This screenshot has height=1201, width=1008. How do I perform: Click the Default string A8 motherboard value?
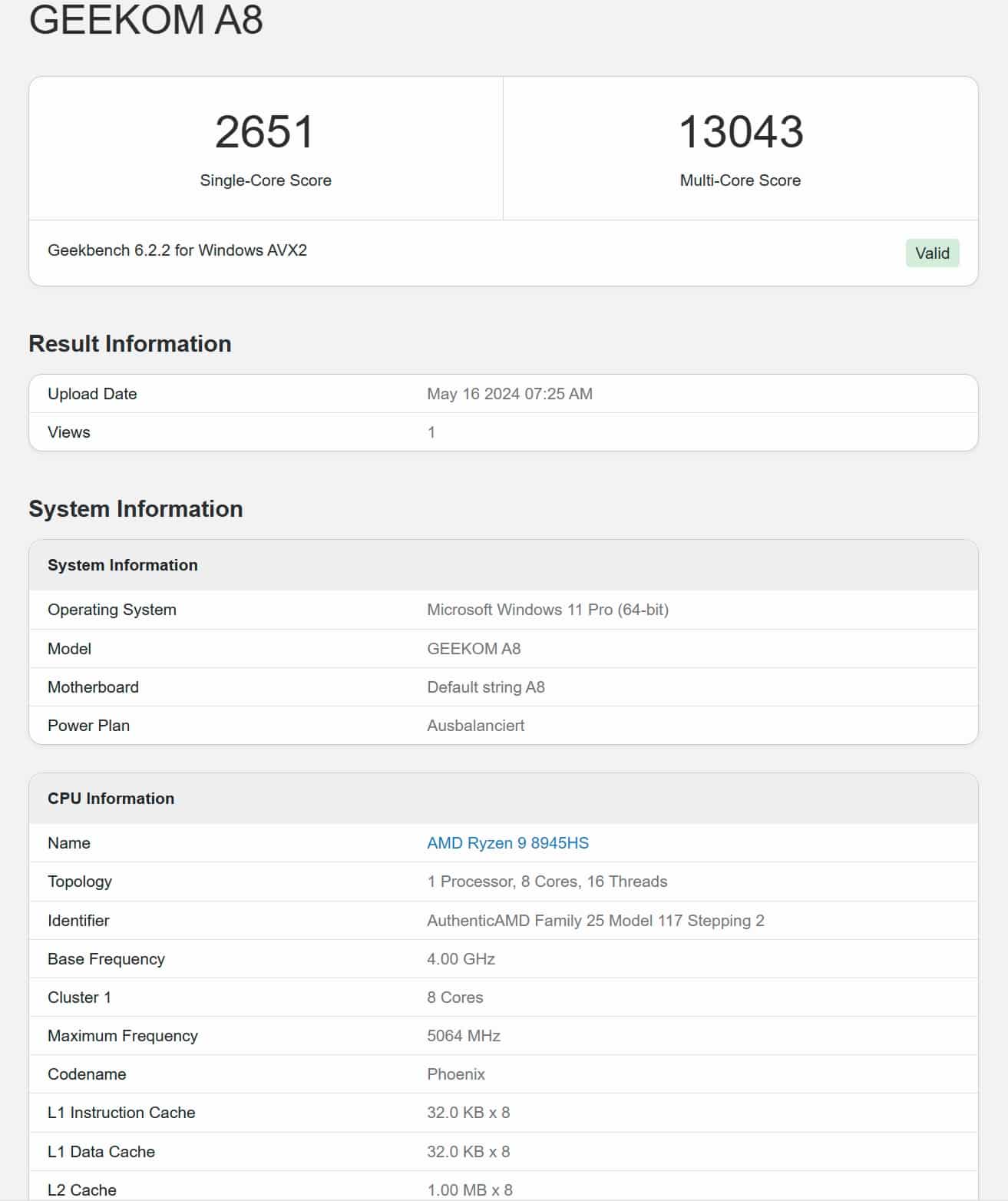coord(485,687)
